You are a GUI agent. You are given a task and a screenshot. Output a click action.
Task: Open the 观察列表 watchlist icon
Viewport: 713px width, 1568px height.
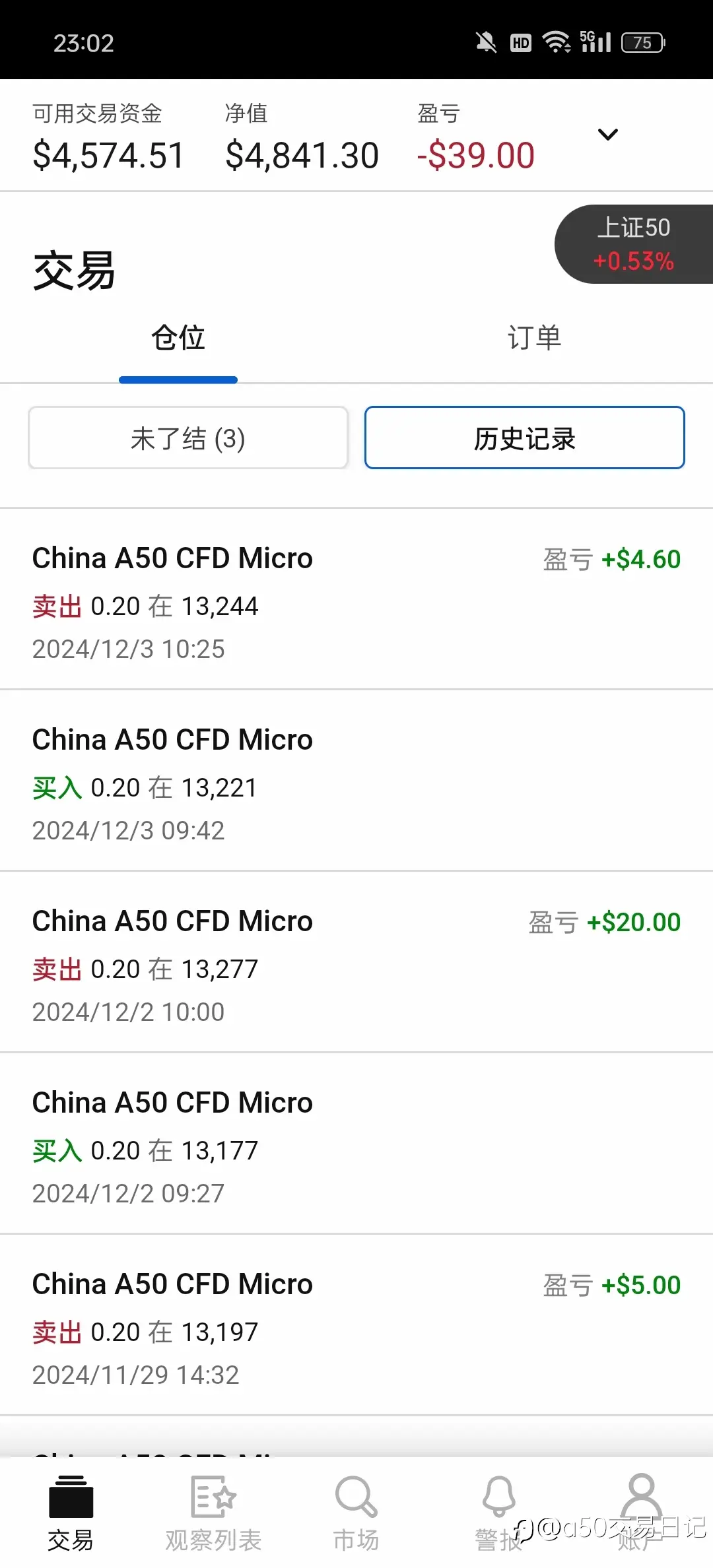click(213, 1496)
